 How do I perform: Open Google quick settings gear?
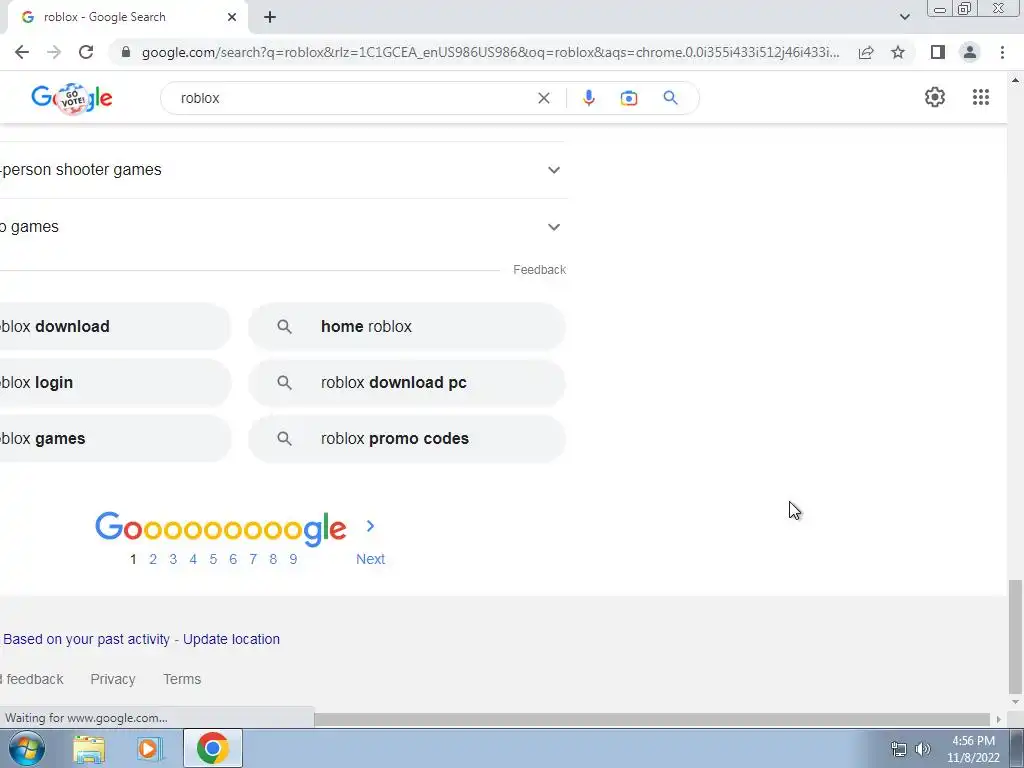(935, 97)
